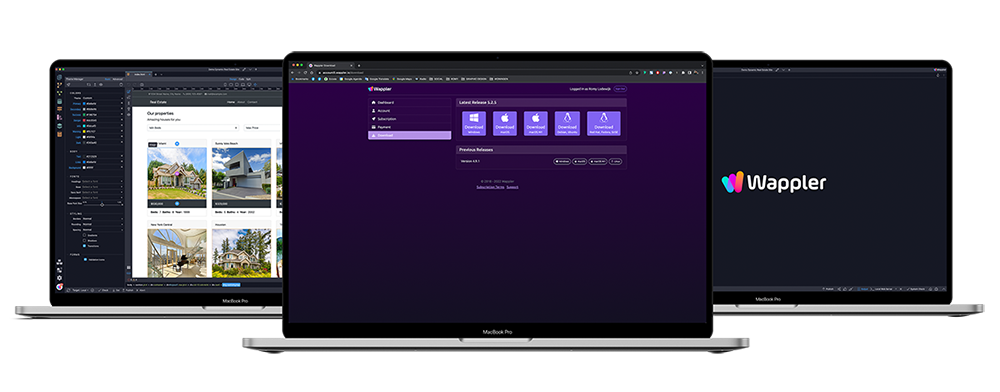Image resolution: width=1000 pixels, height=392 pixels.
Task: Open the Borders styling dropdown
Action: coord(103,219)
